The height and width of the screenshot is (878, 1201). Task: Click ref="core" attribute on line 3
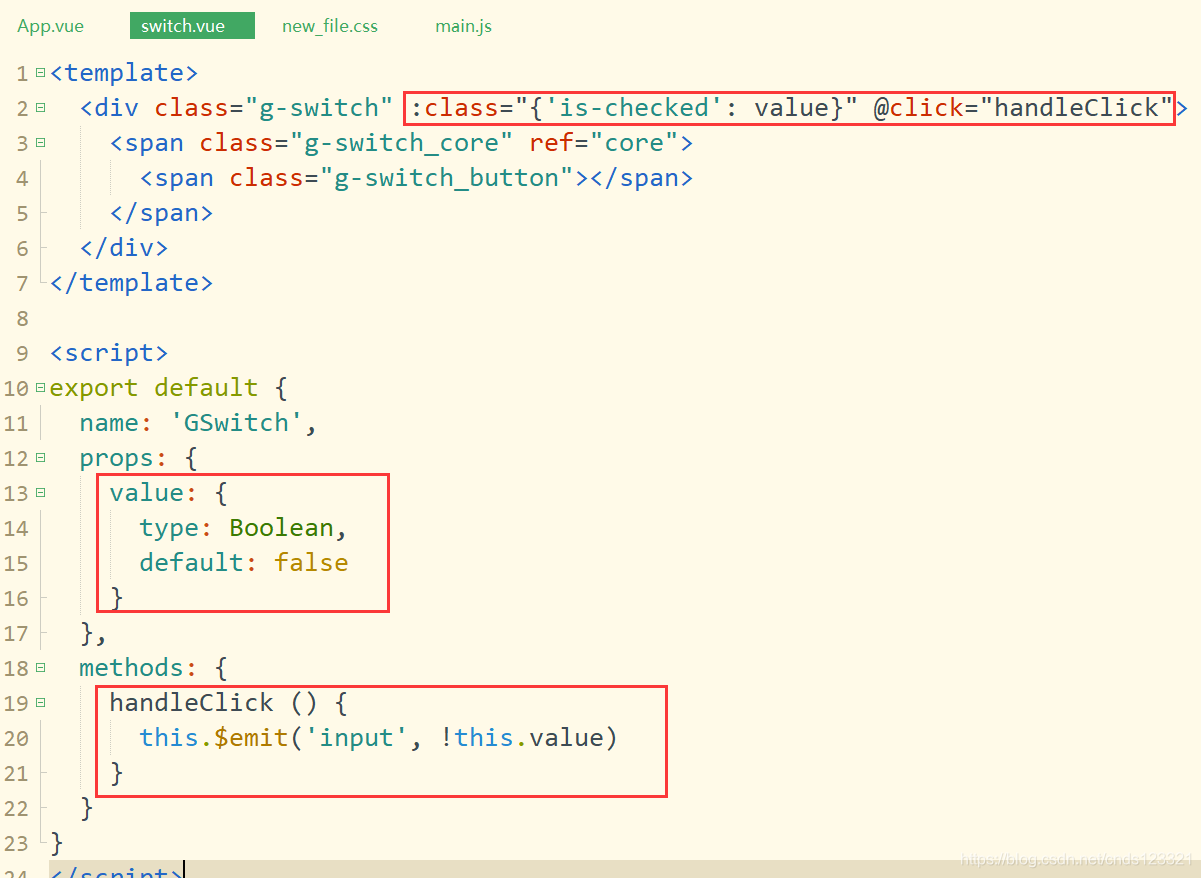click(604, 143)
